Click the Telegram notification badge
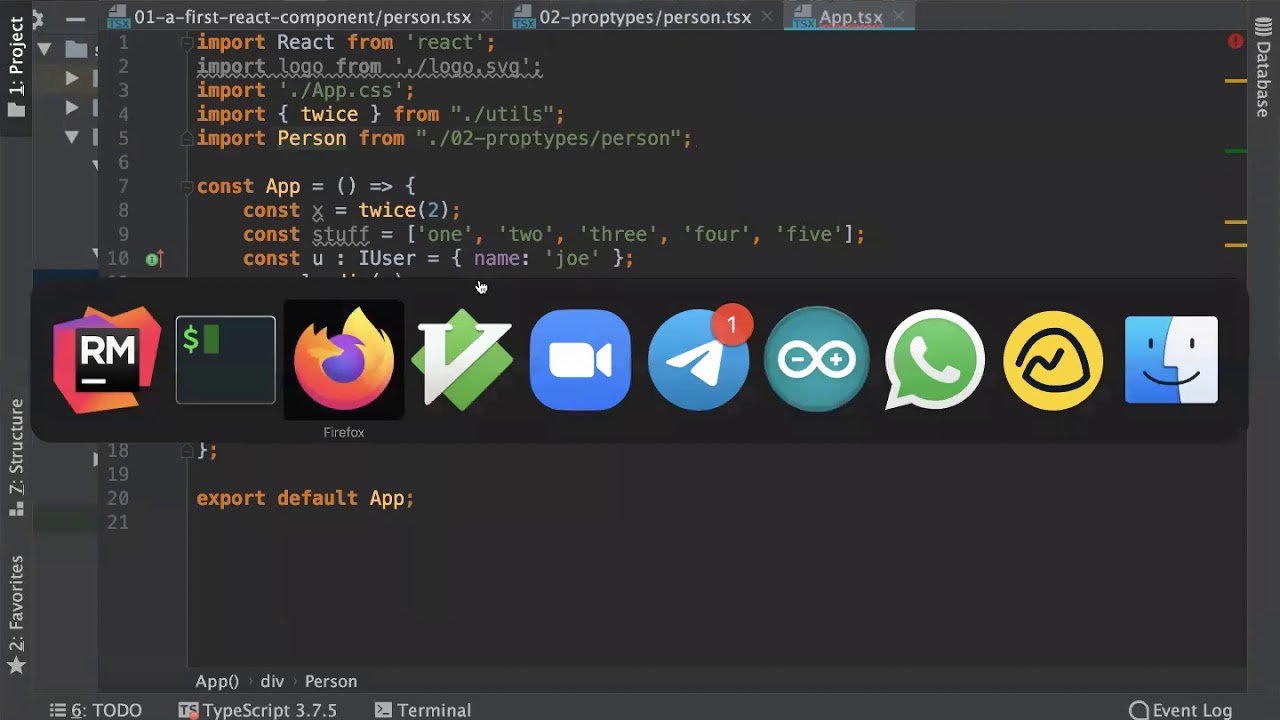The image size is (1280, 720). point(732,325)
